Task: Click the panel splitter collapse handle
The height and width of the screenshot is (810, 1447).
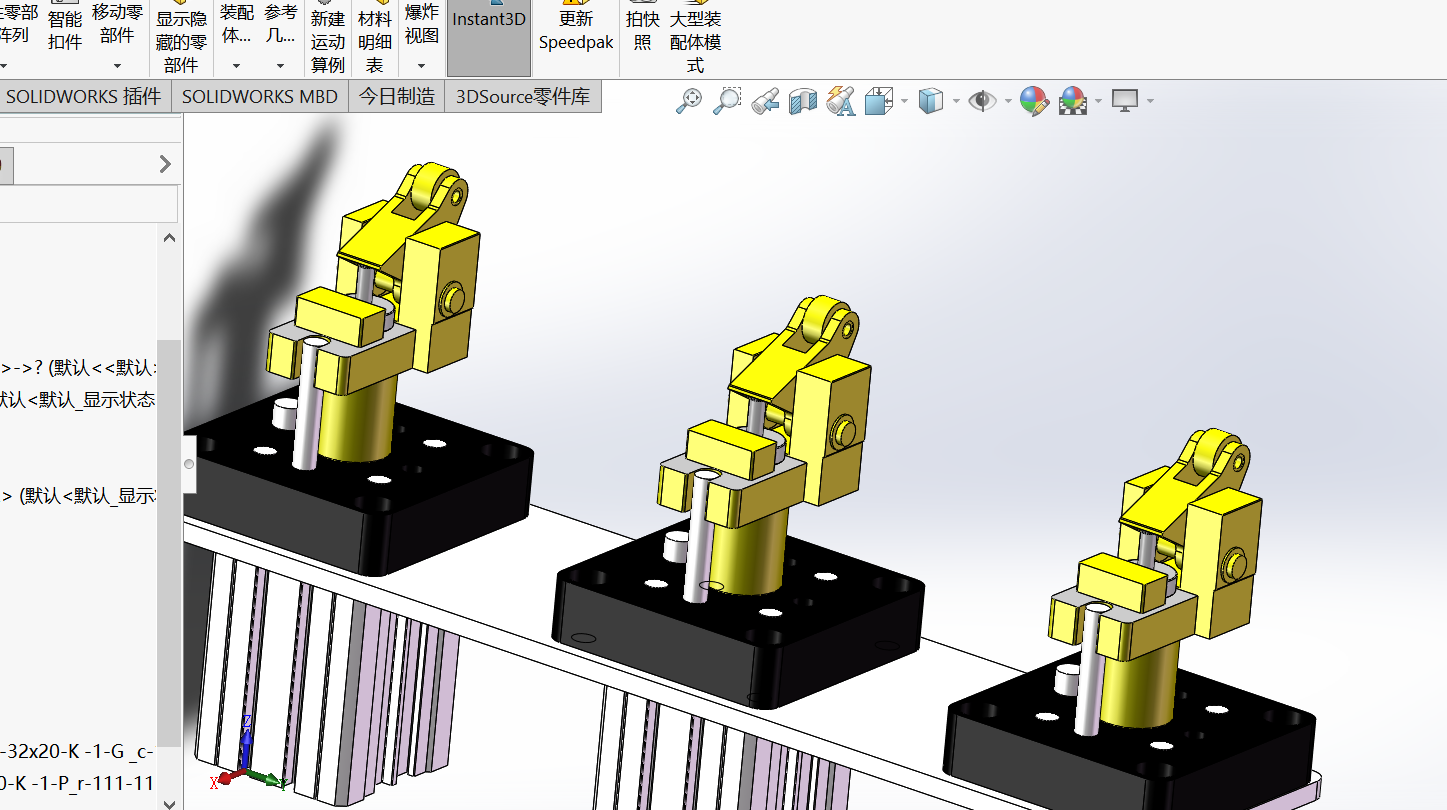Action: tap(189, 464)
